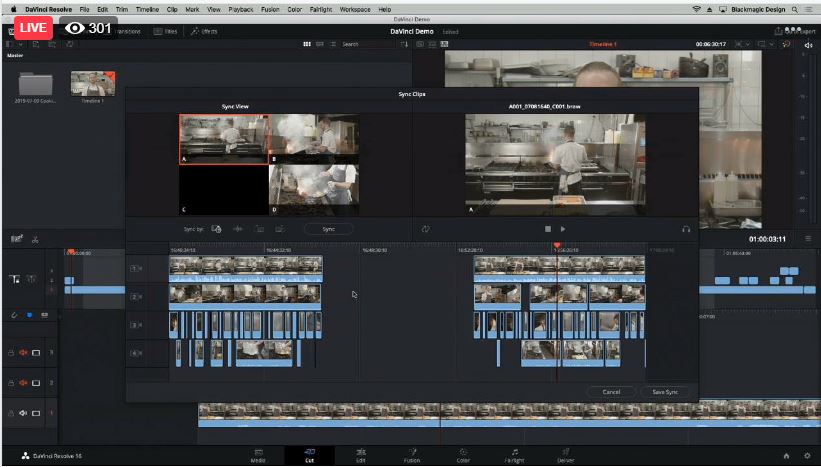Open project settings gear icon

(x=806, y=456)
